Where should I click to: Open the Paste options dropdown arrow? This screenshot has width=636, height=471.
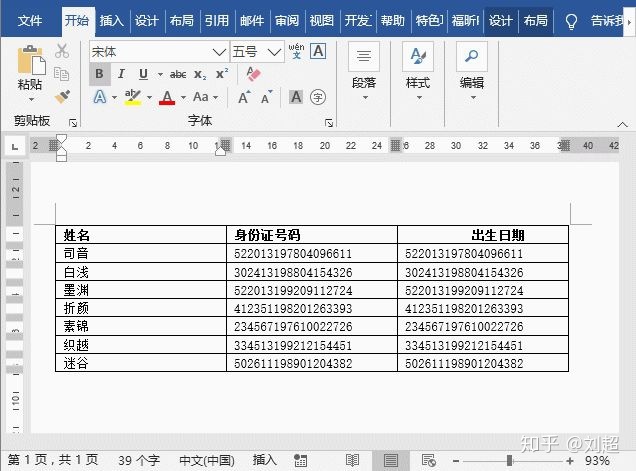31,99
